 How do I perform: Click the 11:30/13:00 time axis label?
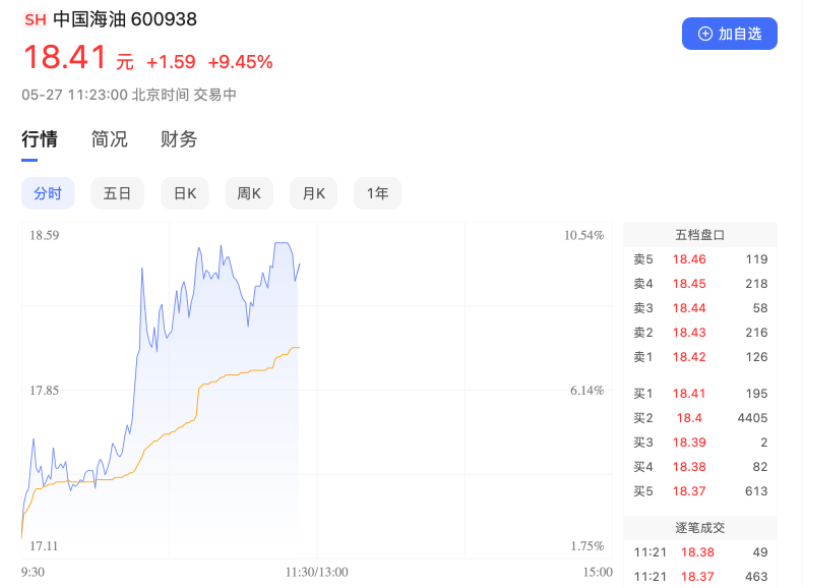(x=317, y=572)
